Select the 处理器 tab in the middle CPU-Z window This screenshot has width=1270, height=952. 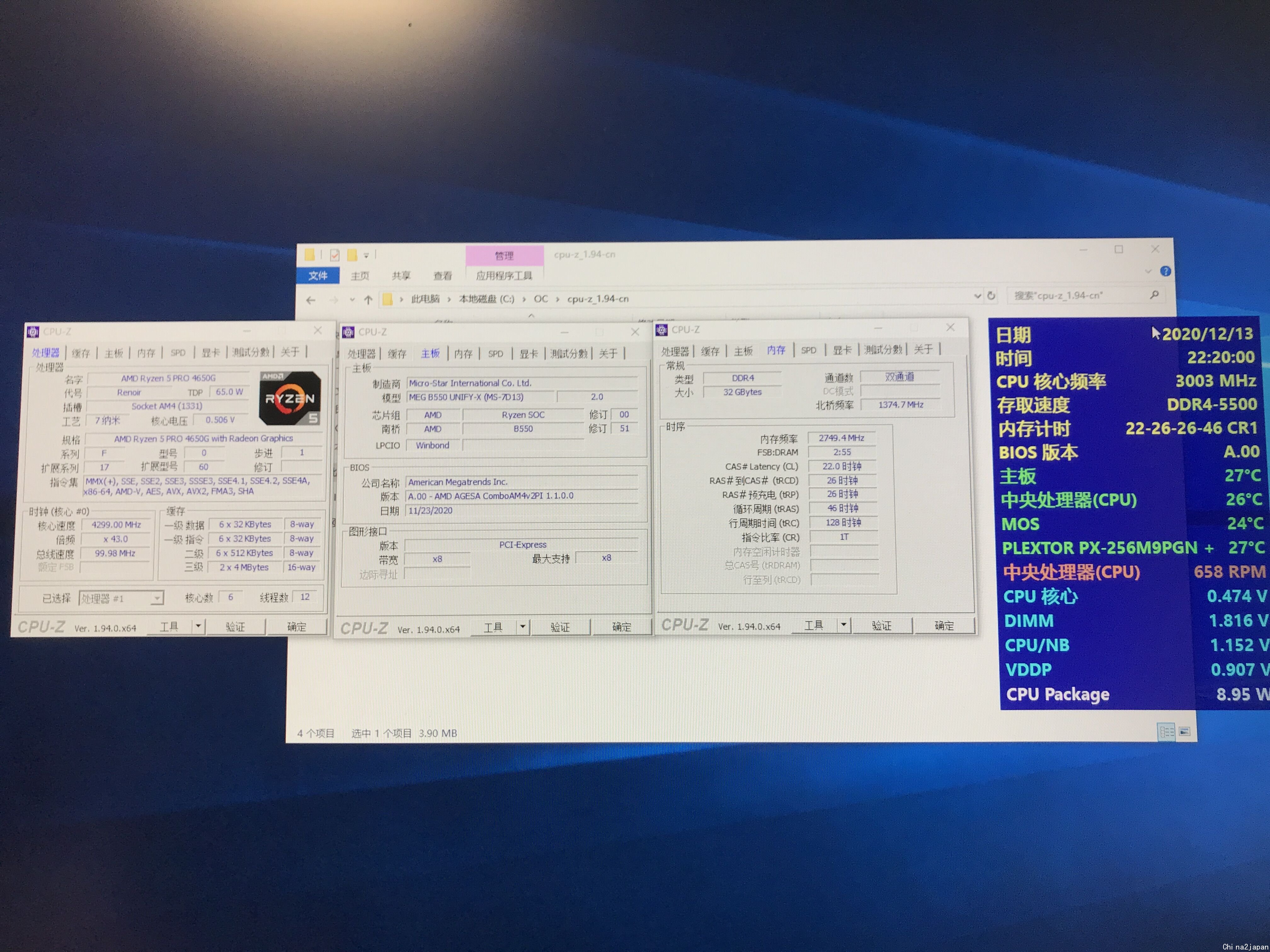click(361, 354)
